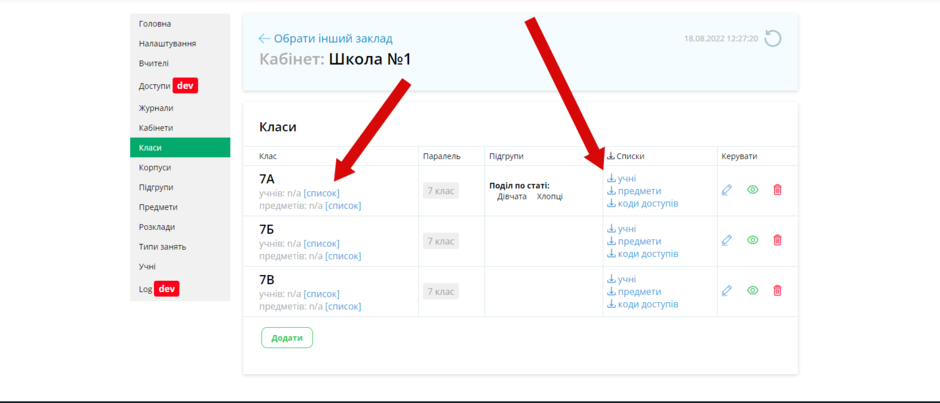The height and width of the screenshot is (403, 940).
Task: Delete class 7Б using trash icon
Action: pos(778,240)
